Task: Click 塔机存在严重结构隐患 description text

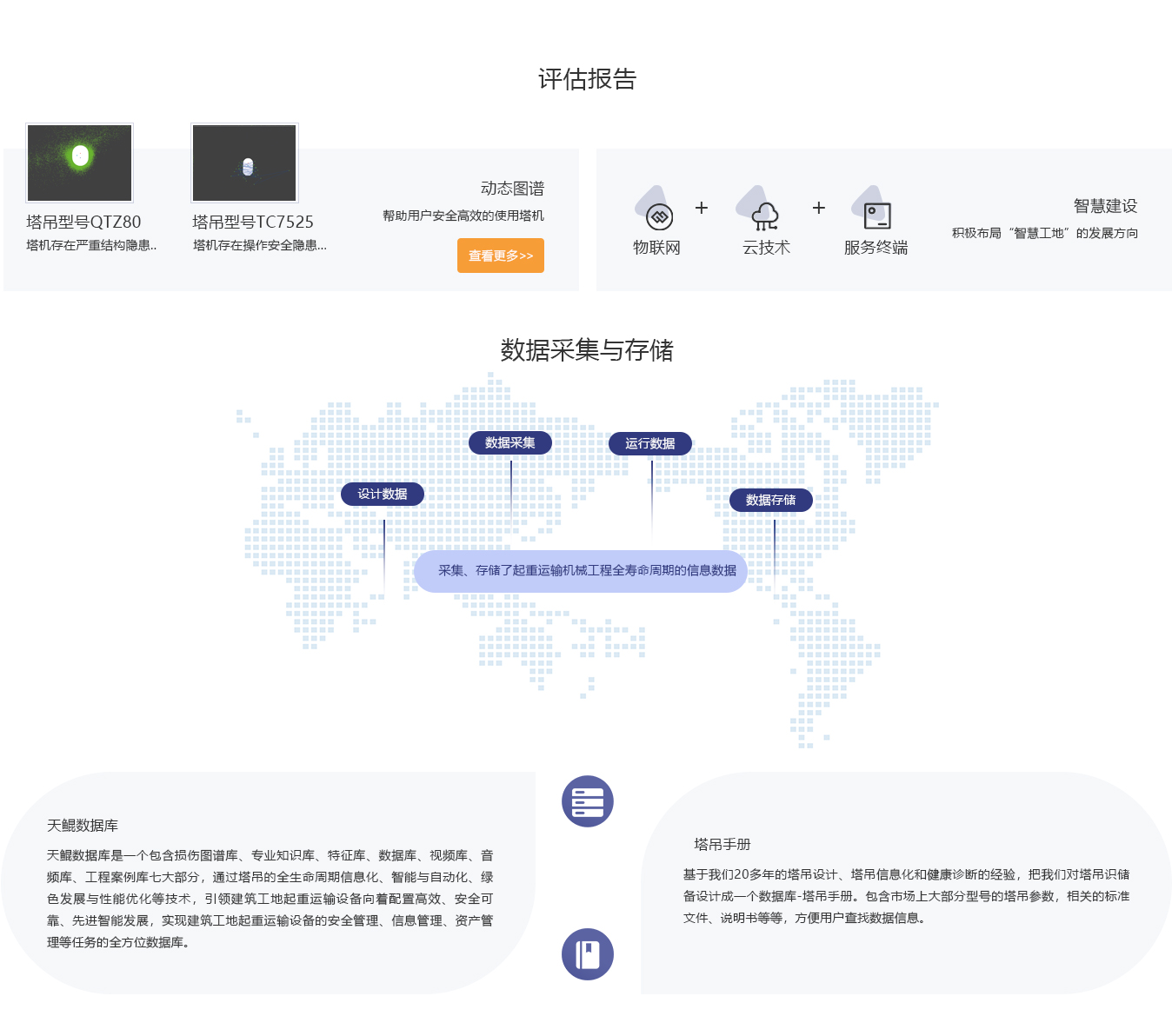Action: point(91,245)
